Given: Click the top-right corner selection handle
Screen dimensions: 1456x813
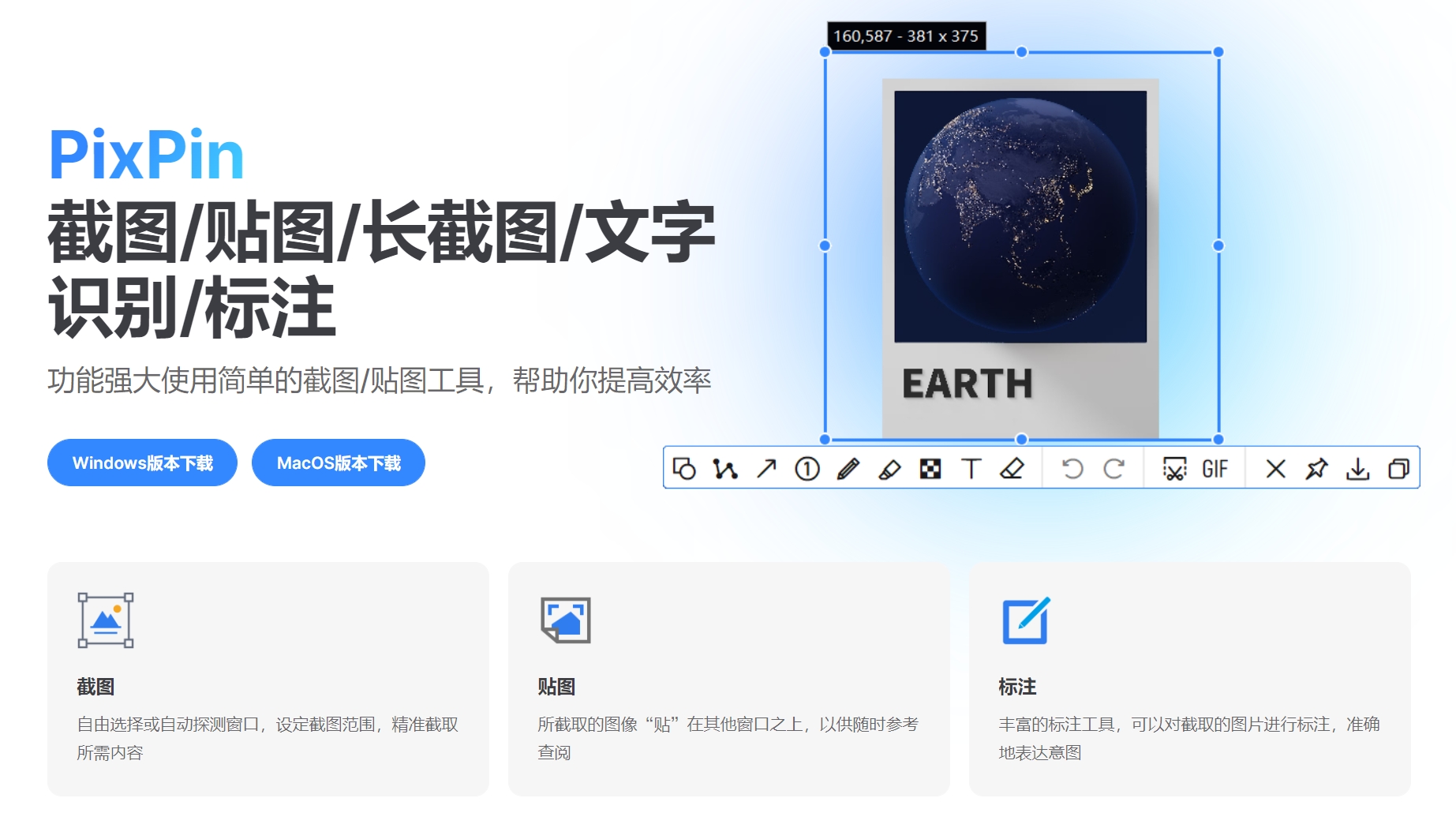Looking at the screenshot, I should [x=1218, y=52].
